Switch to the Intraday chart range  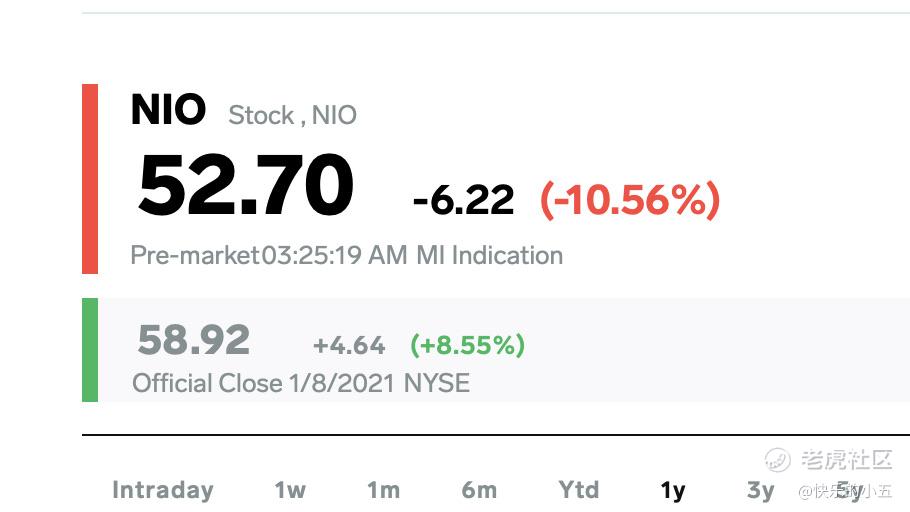coord(162,490)
